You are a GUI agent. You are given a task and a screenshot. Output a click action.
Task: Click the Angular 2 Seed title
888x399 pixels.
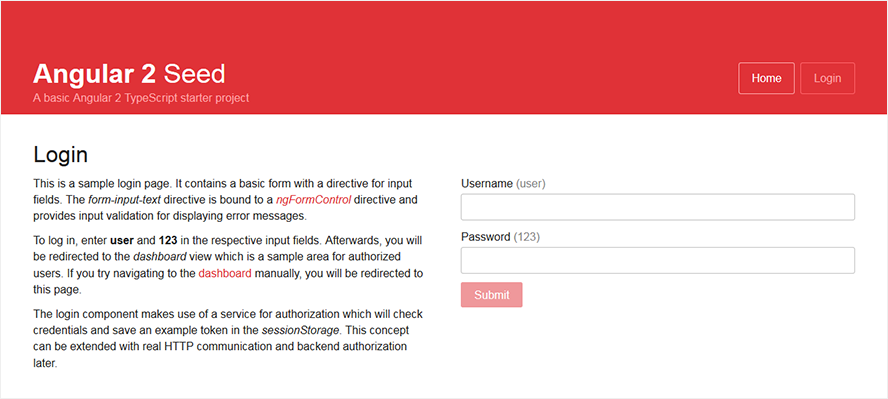(129, 74)
